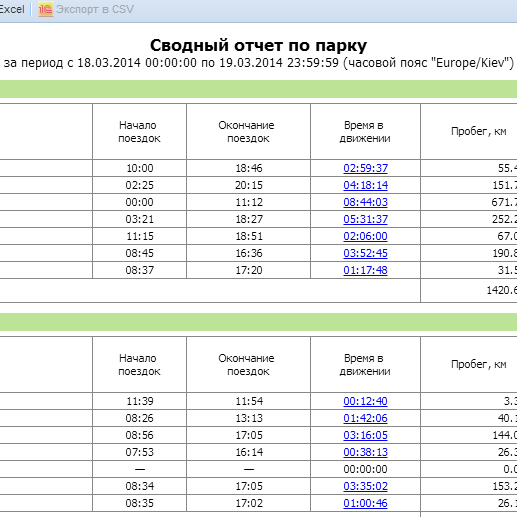Open the 08:44:03 movement time link
517x517 pixels.
point(365,202)
